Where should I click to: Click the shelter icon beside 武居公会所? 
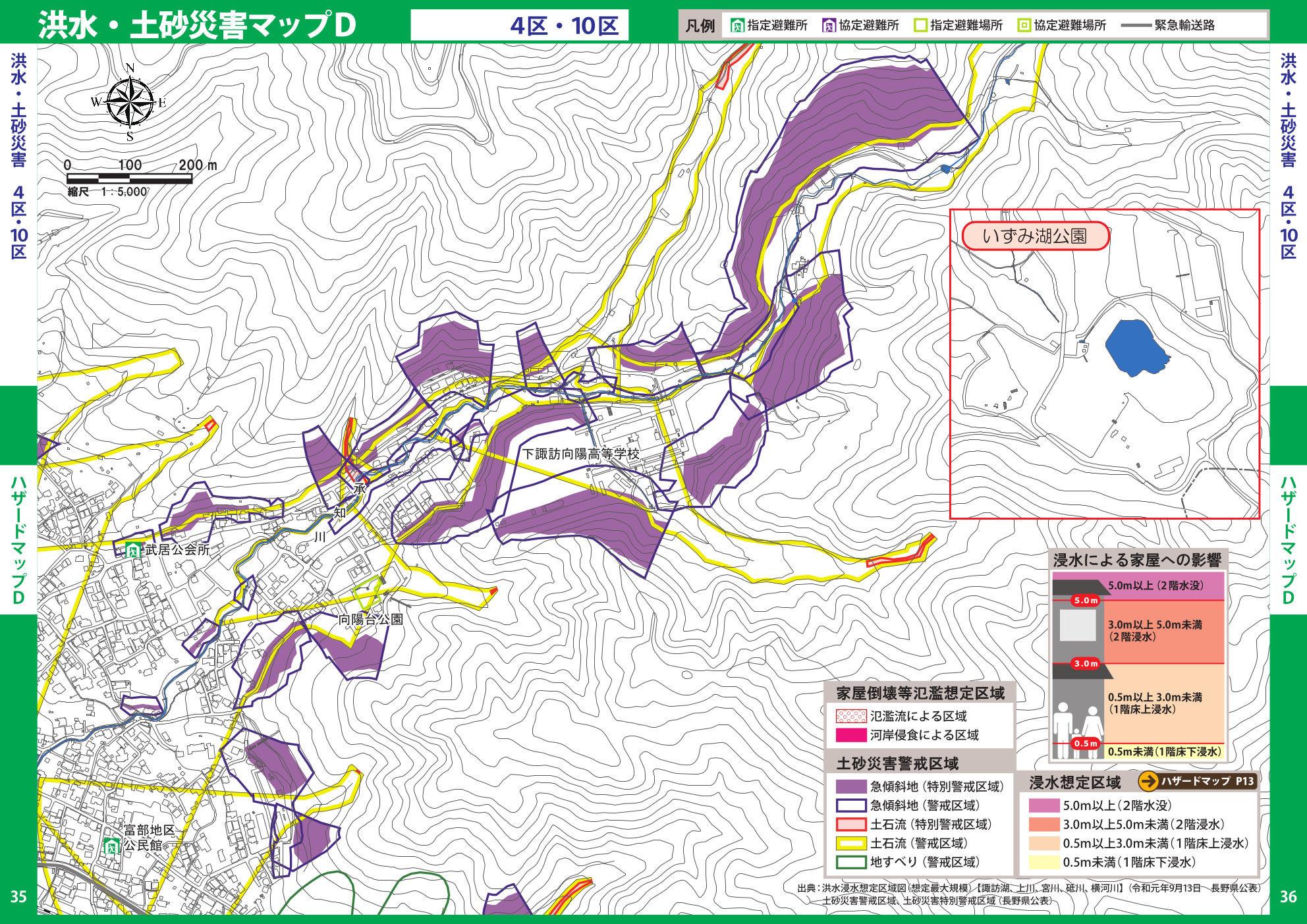pyautogui.click(x=134, y=549)
